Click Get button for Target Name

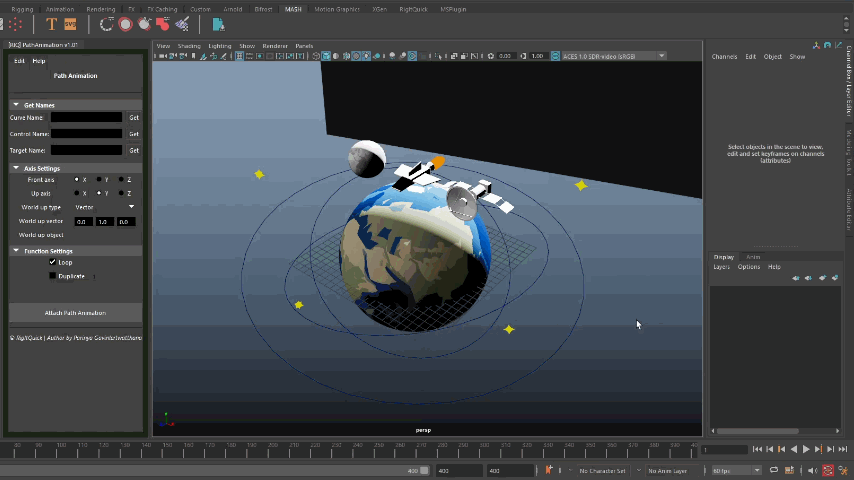[134, 150]
